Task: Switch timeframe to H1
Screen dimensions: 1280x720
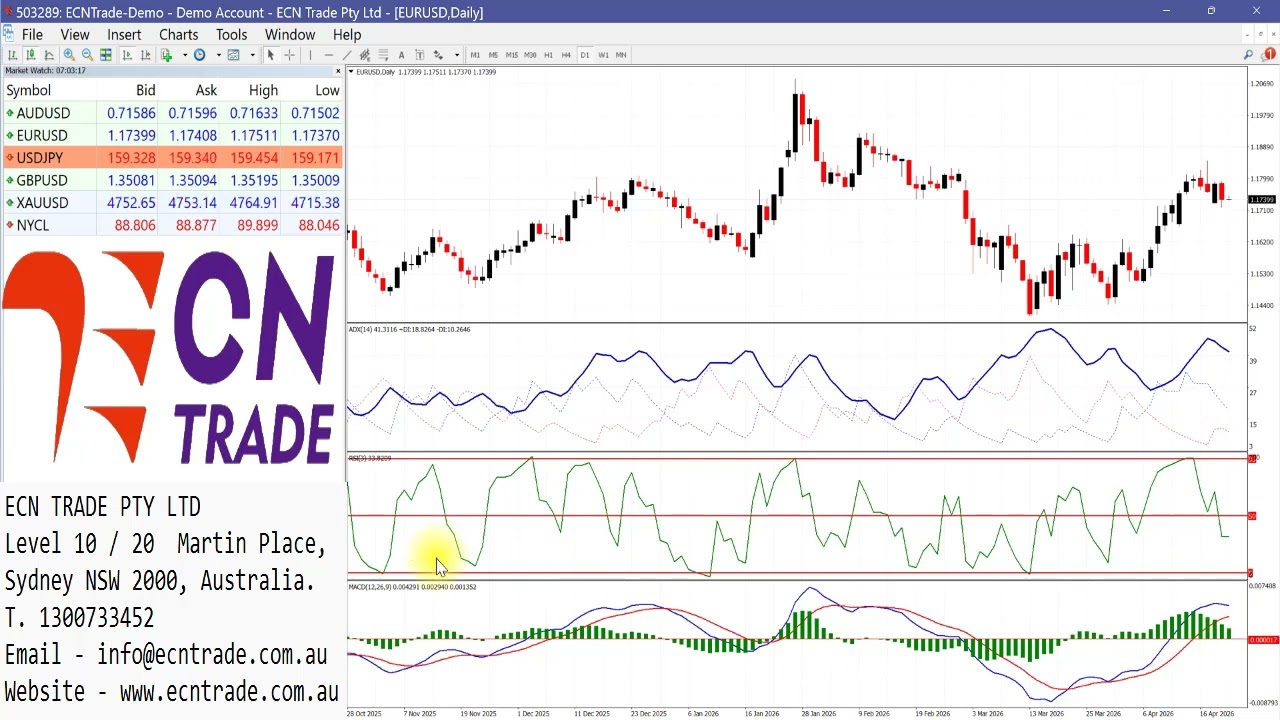Action: (548, 55)
